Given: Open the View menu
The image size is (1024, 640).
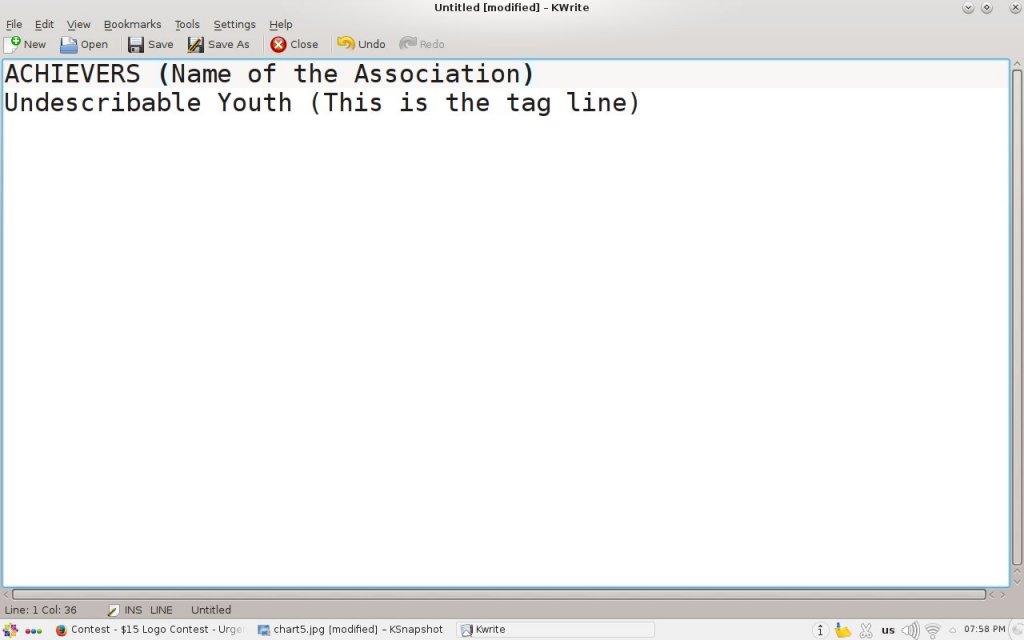Looking at the screenshot, I should (78, 24).
